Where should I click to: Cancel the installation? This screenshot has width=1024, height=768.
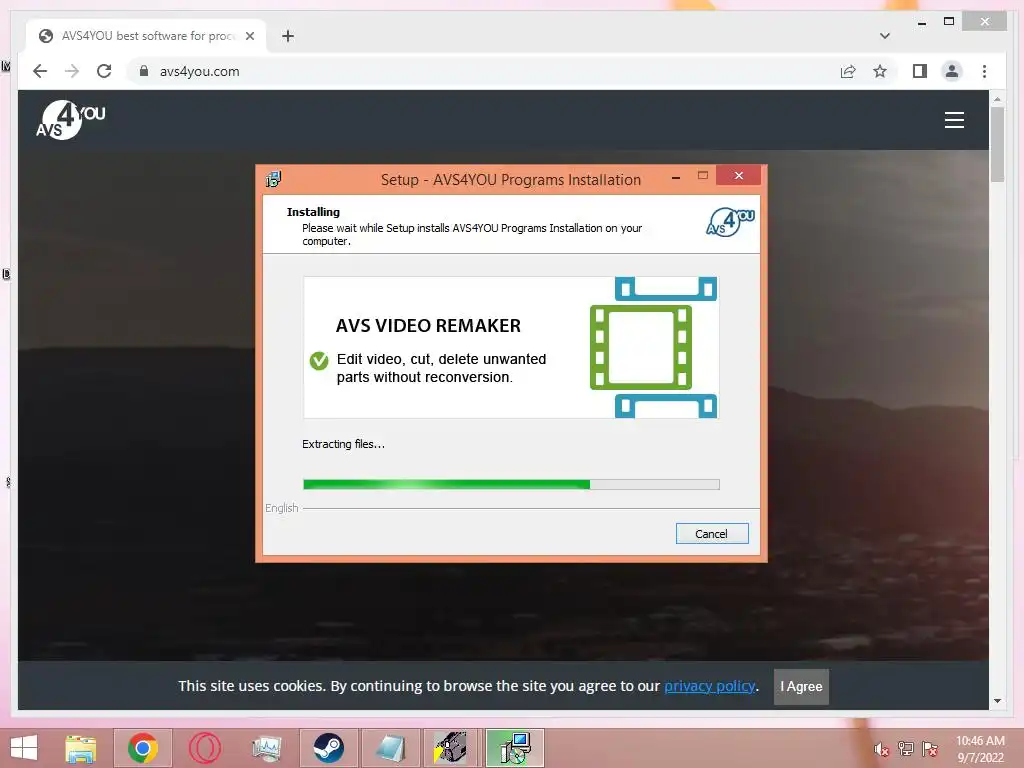point(712,534)
